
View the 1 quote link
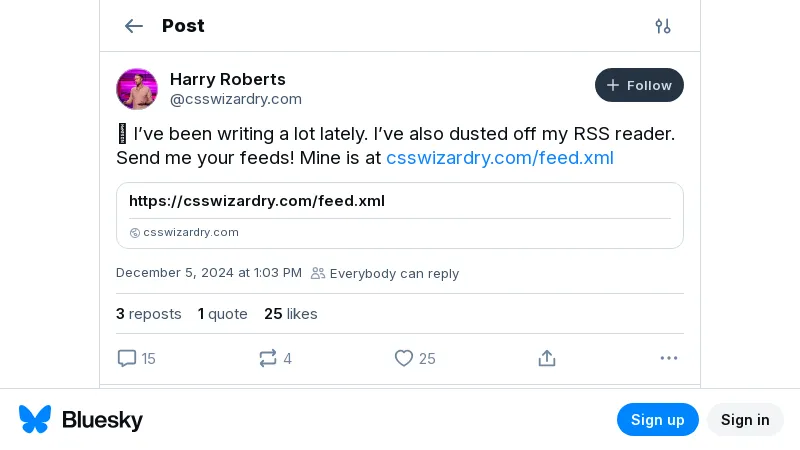(222, 313)
